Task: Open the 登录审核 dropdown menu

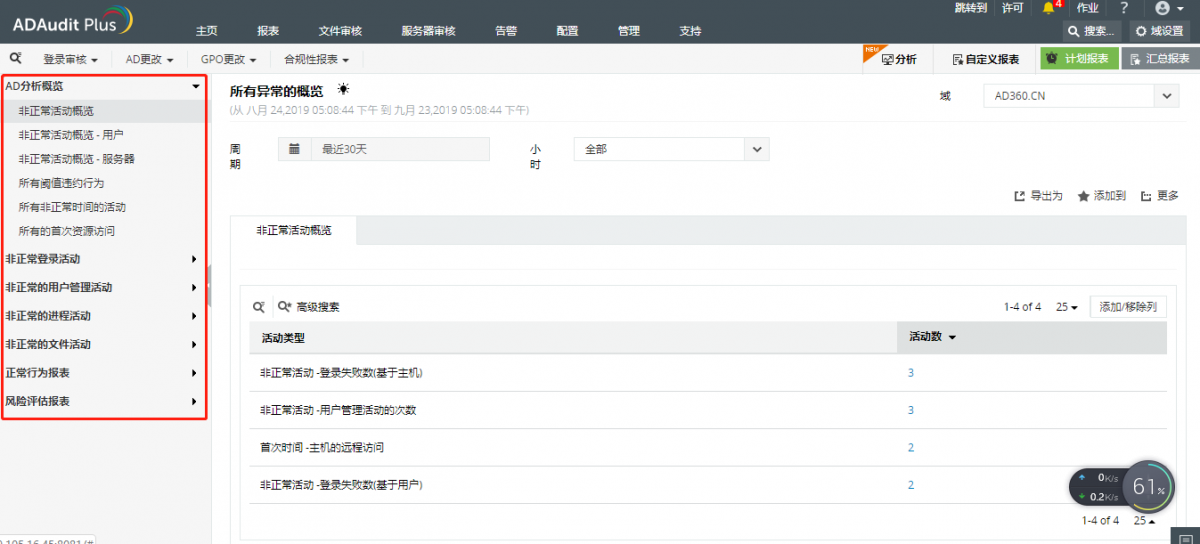Action: tap(70, 60)
